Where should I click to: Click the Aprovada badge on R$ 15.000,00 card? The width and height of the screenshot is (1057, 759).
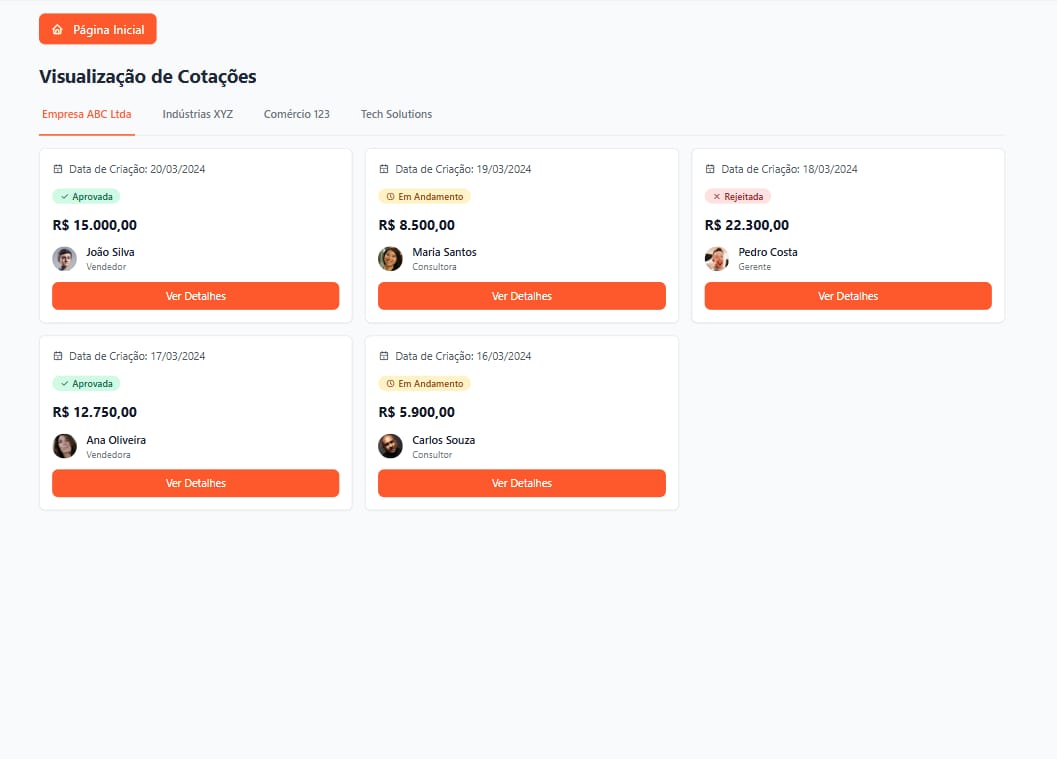click(86, 197)
